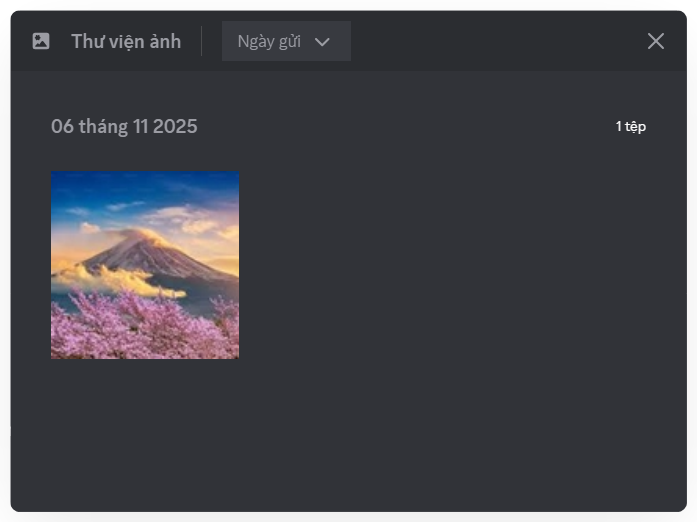Viewport: 697px width, 522px height.
Task: View the only file sent 06 tháng 11
Action: 145,265
